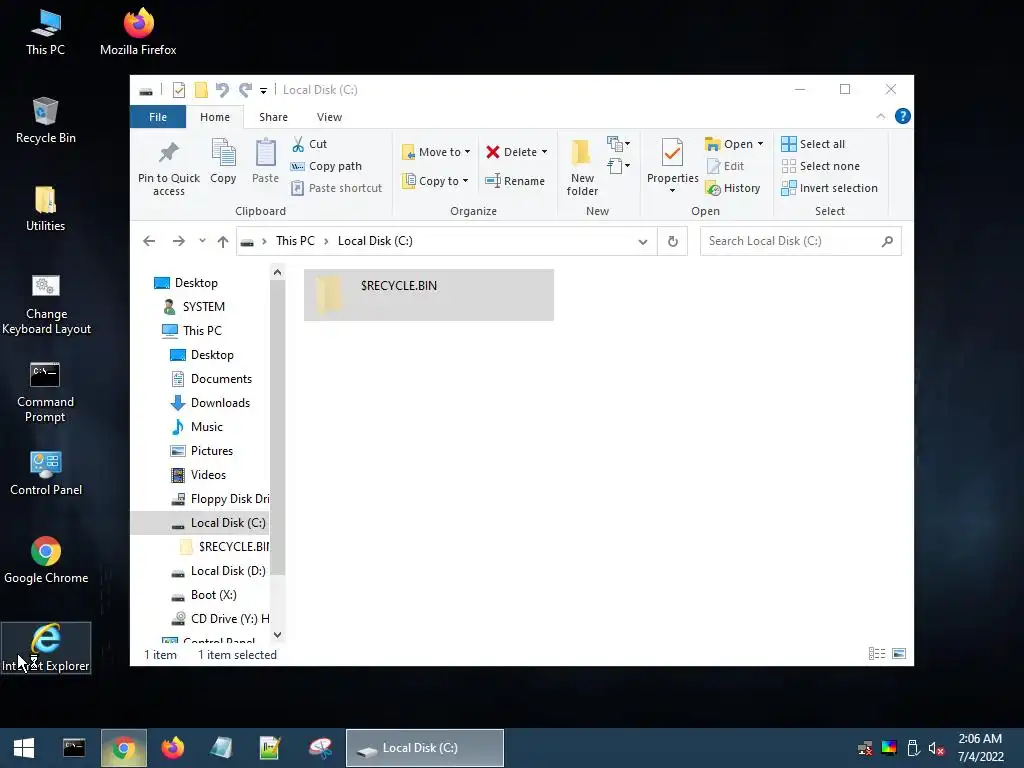Click Select all
The height and width of the screenshot is (768, 1024).
(813, 144)
